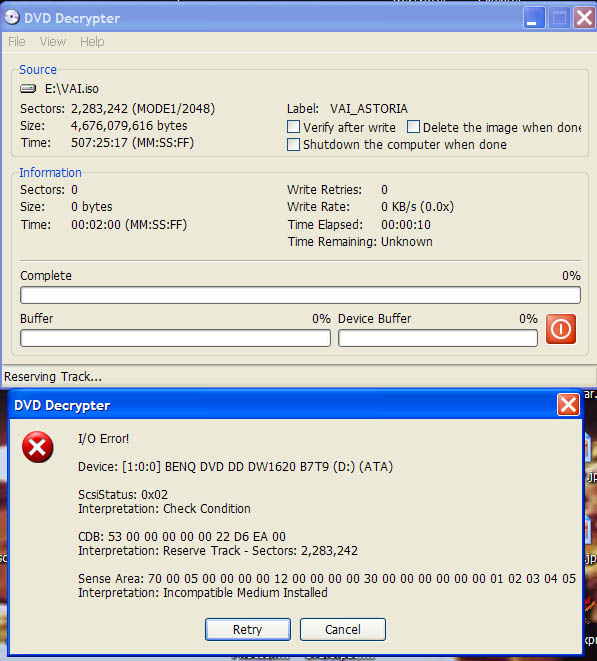Click ScsiStatus: 0x02 text
This screenshot has height=661, width=597.
pos(123,494)
